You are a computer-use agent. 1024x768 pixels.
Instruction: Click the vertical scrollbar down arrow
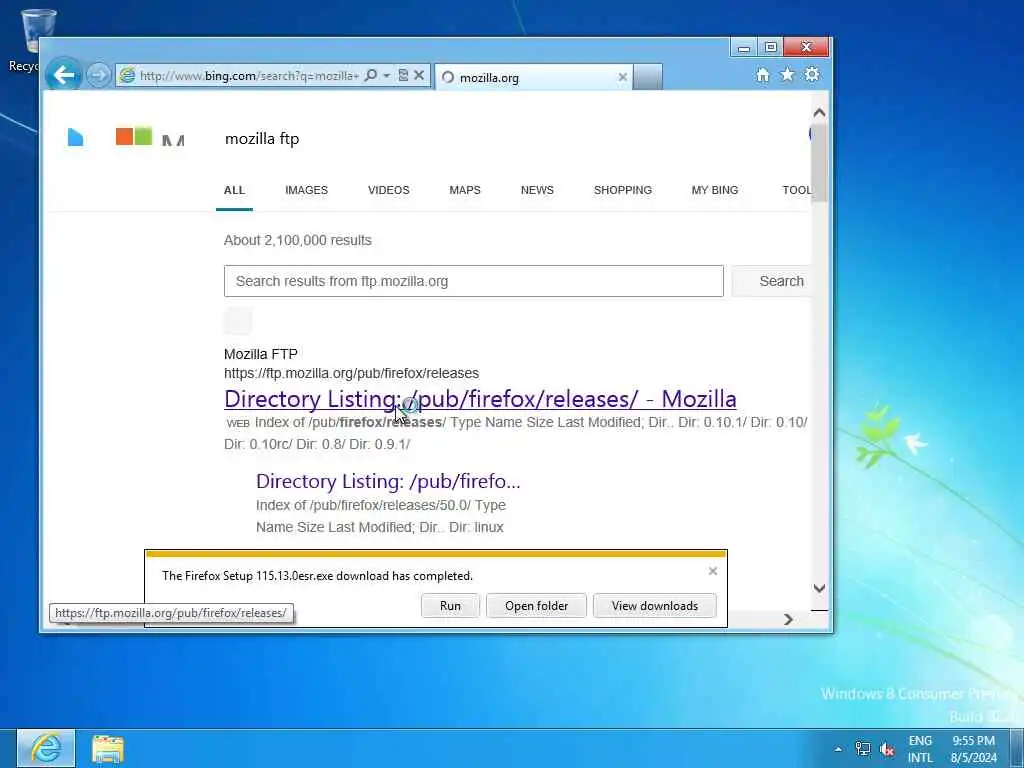819,588
